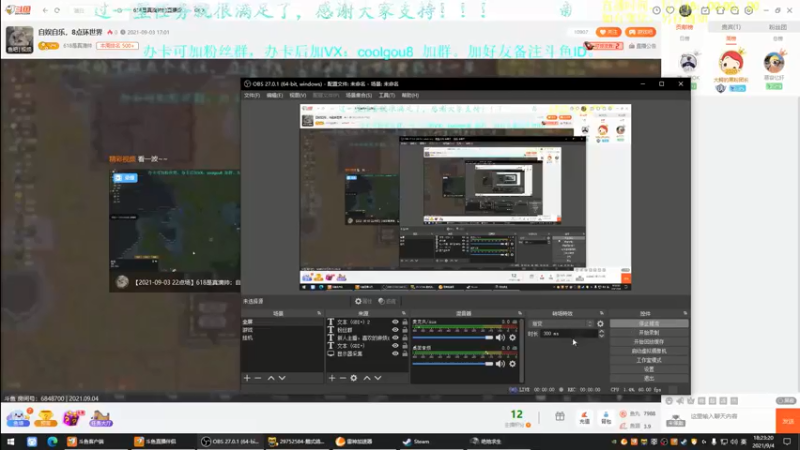
Task: Mute the first mixer audio channel
Action: click(501, 337)
